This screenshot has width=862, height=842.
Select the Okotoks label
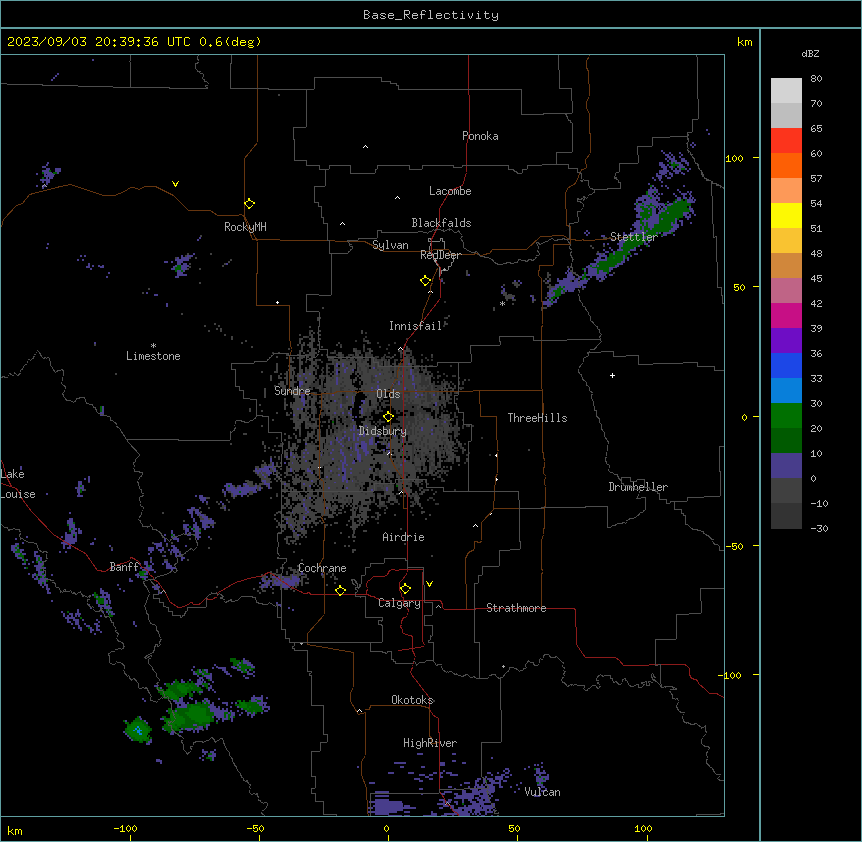pyautogui.click(x=412, y=700)
